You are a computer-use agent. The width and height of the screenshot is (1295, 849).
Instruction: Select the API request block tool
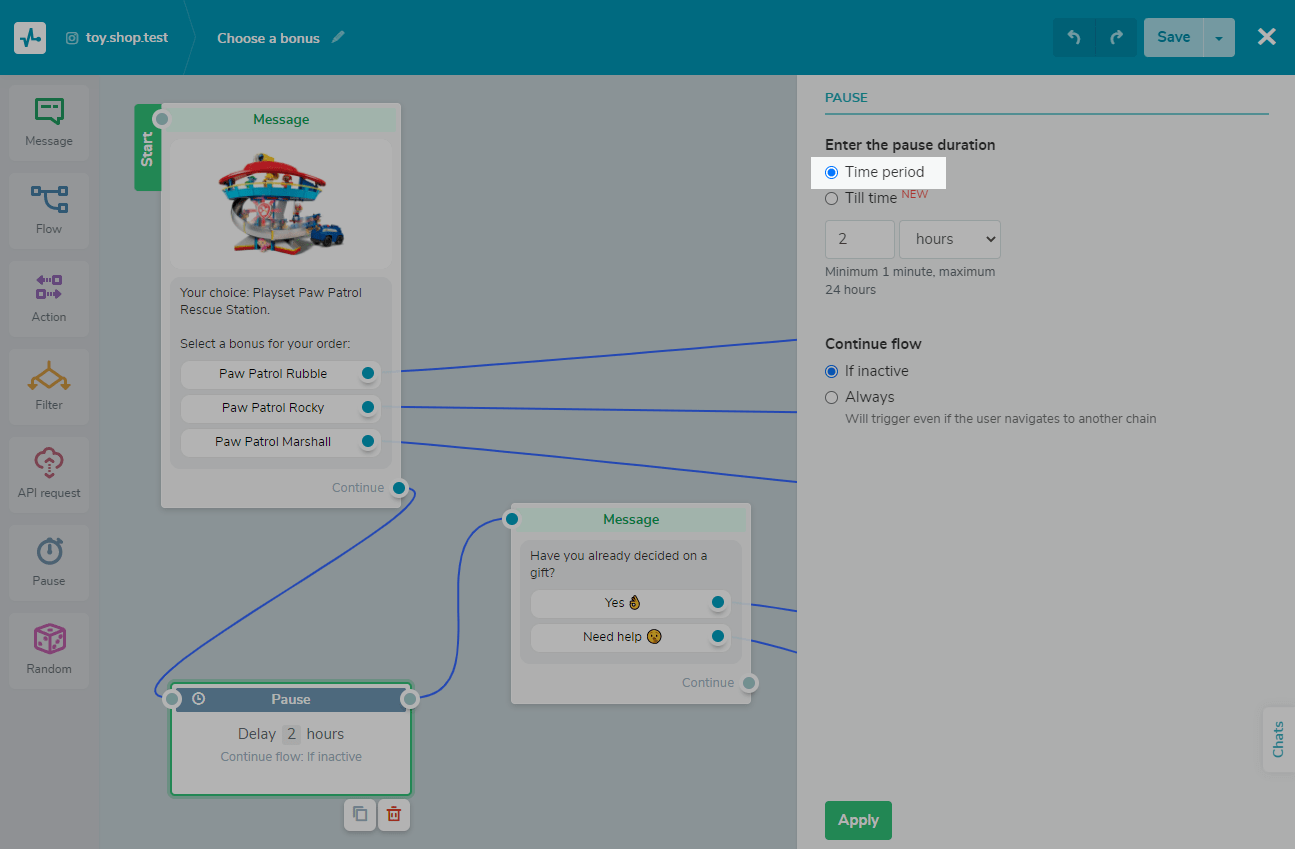pyautogui.click(x=49, y=475)
